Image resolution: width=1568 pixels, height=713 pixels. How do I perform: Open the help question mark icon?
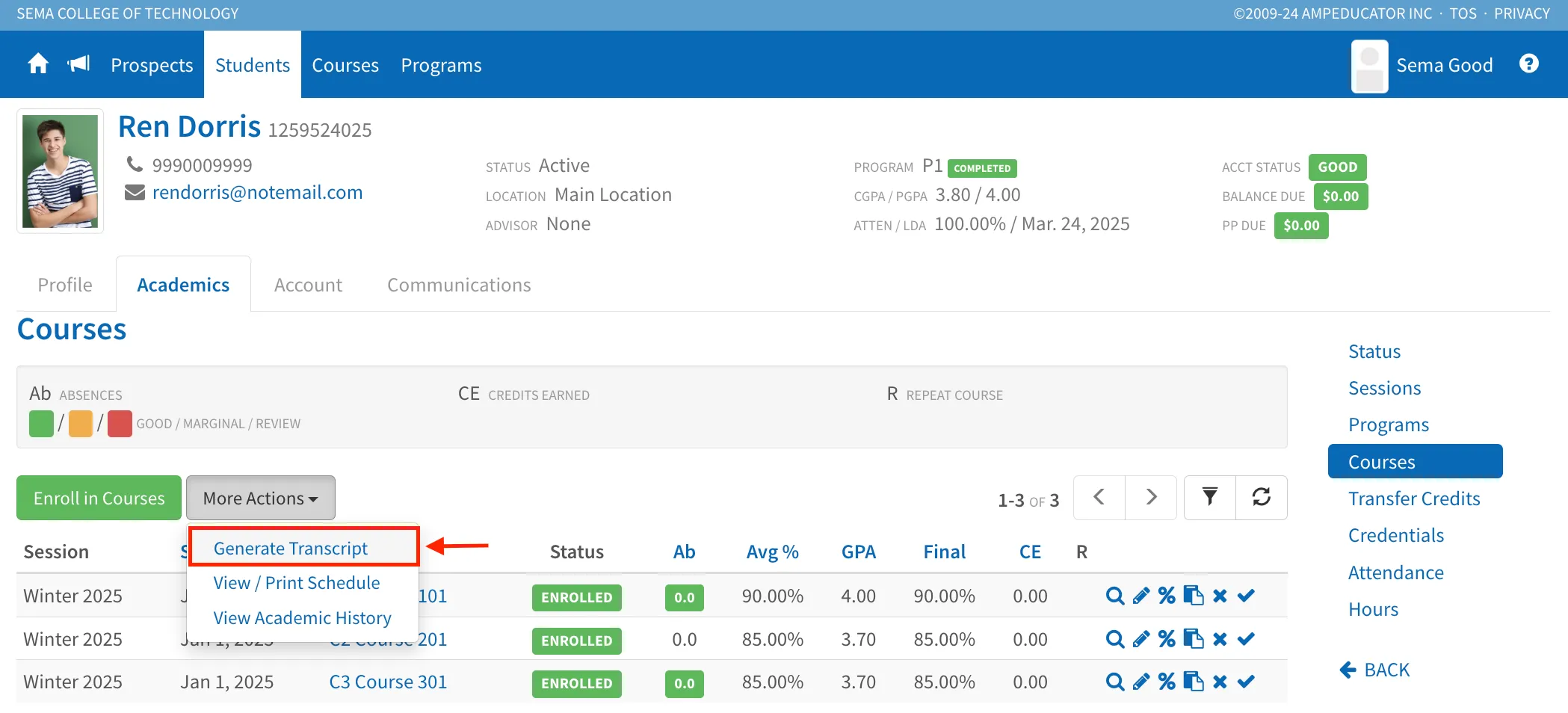[1529, 64]
